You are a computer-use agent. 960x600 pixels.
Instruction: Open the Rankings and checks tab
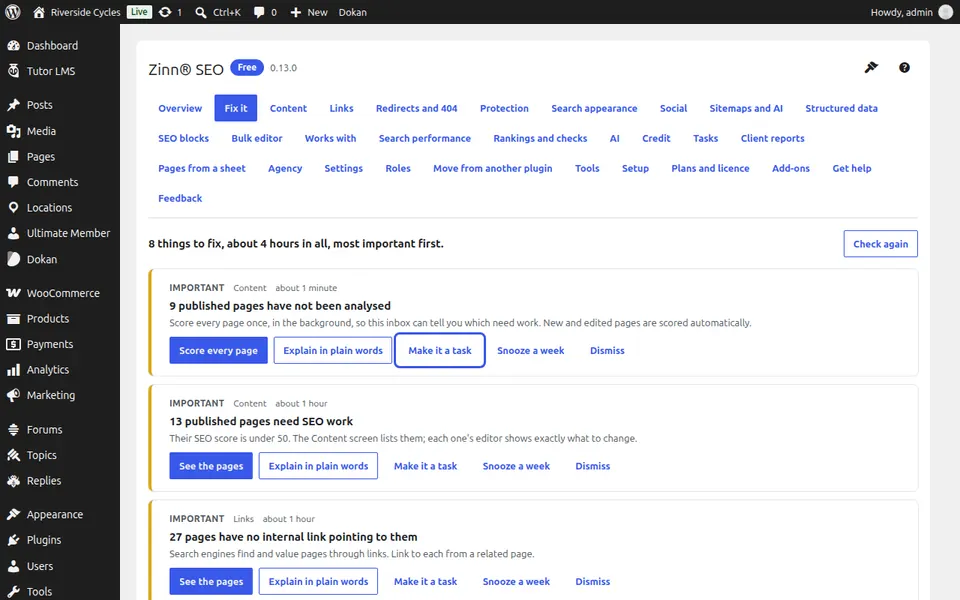[x=540, y=138]
